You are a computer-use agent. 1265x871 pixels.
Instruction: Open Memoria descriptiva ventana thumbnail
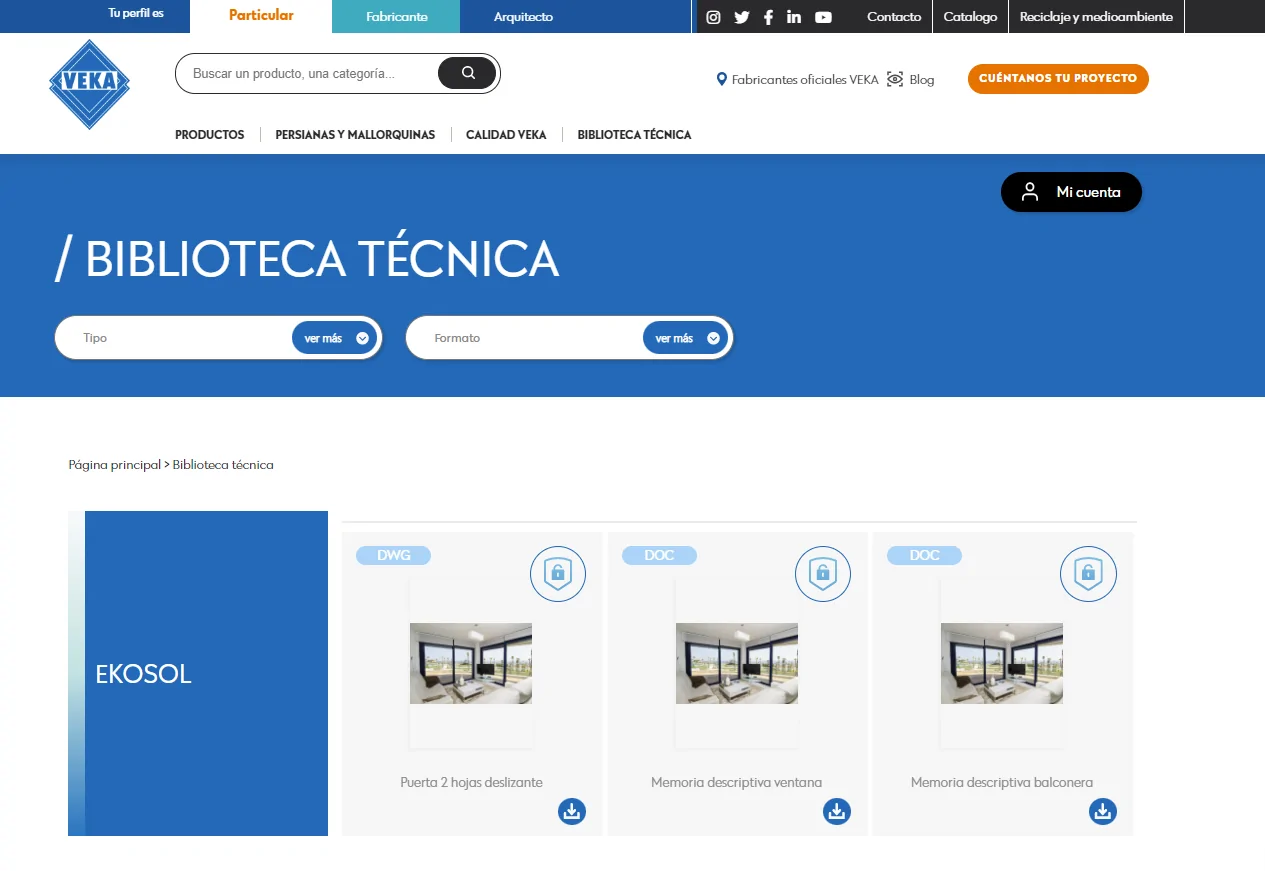(737, 663)
